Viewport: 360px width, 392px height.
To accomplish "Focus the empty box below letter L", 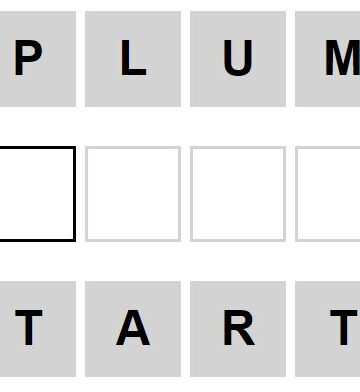I will [x=133, y=194].
